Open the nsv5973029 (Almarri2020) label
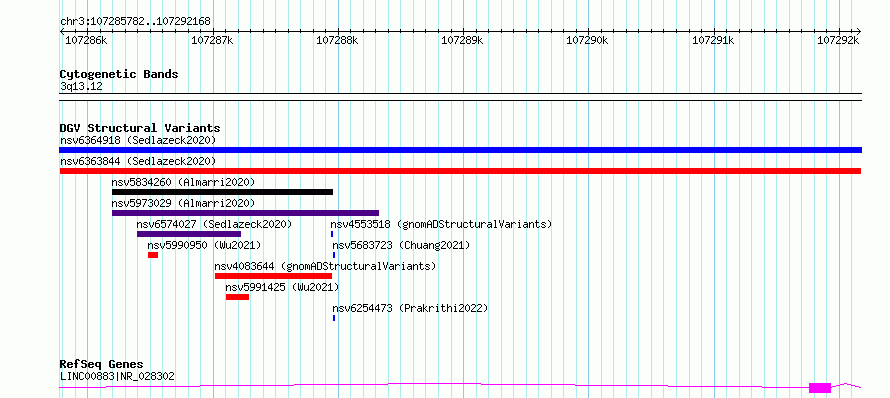 click(x=183, y=203)
